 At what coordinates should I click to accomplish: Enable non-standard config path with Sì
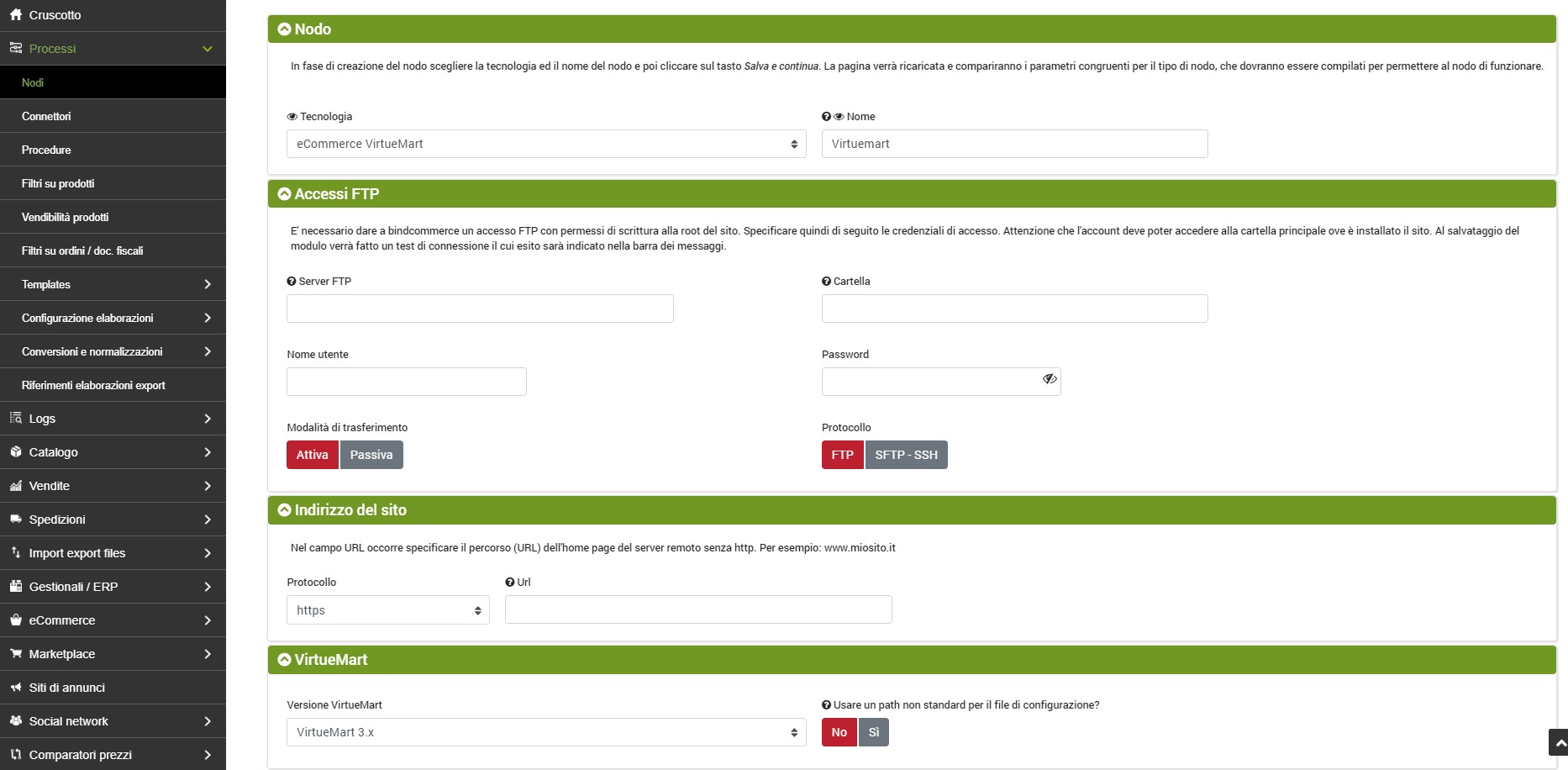point(874,732)
